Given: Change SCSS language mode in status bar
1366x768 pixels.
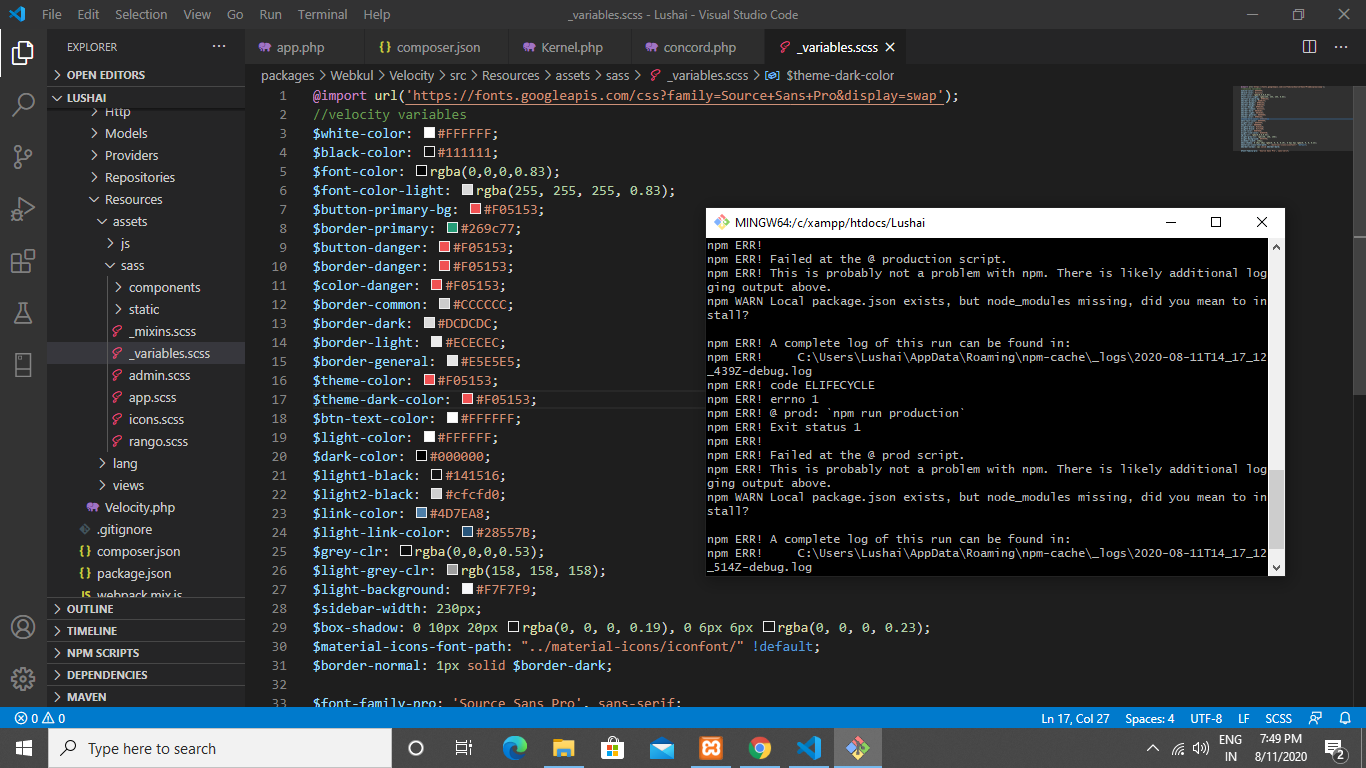Looking at the screenshot, I should tap(1278, 718).
